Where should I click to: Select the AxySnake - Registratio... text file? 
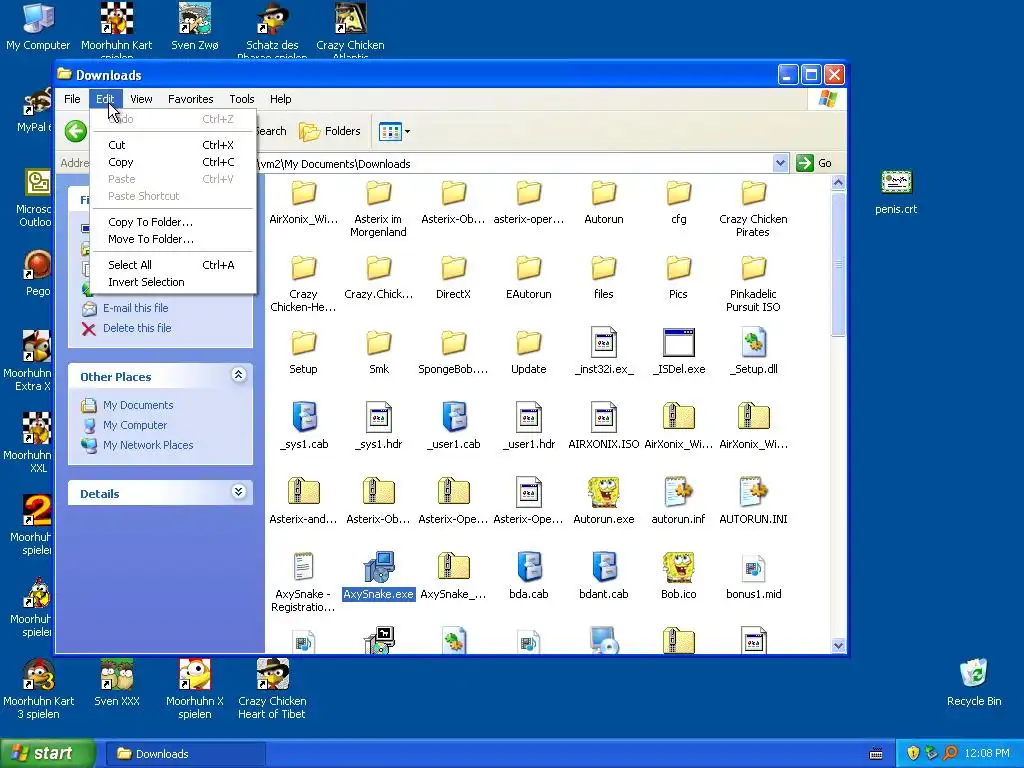pos(304,583)
